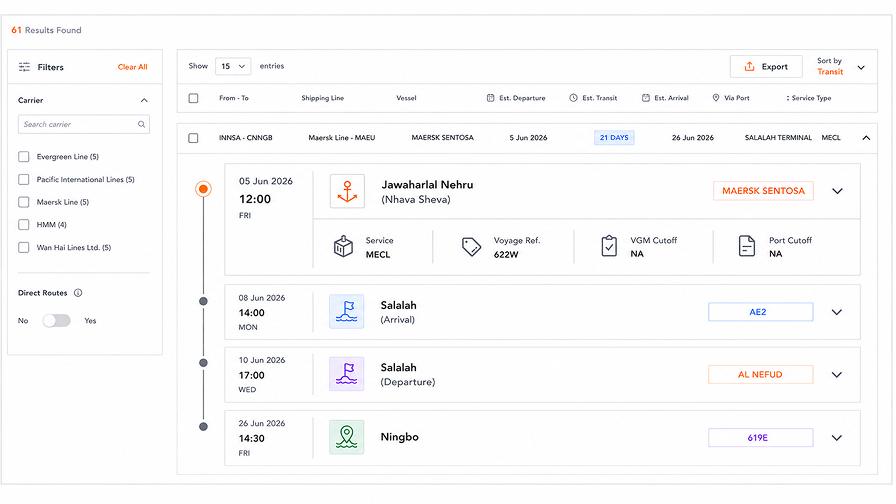Click Clear All filters link

coord(133,67)
